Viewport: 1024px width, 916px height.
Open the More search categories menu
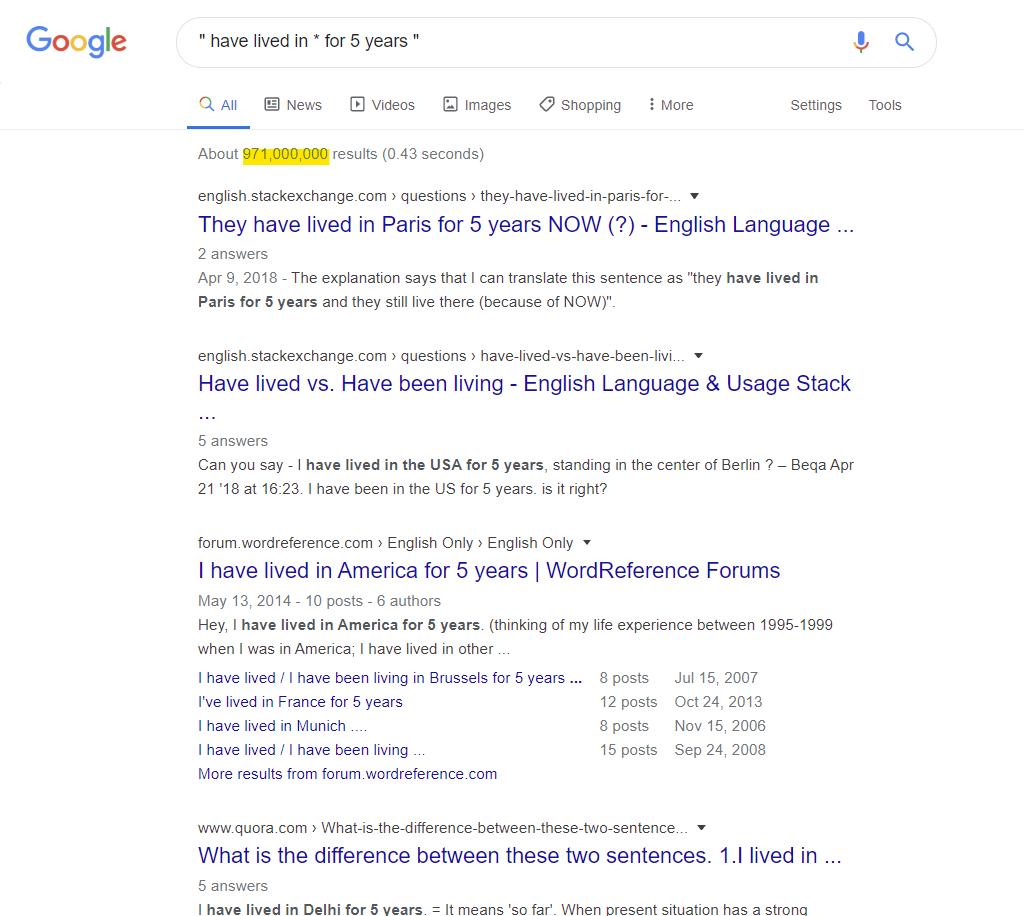671,105
